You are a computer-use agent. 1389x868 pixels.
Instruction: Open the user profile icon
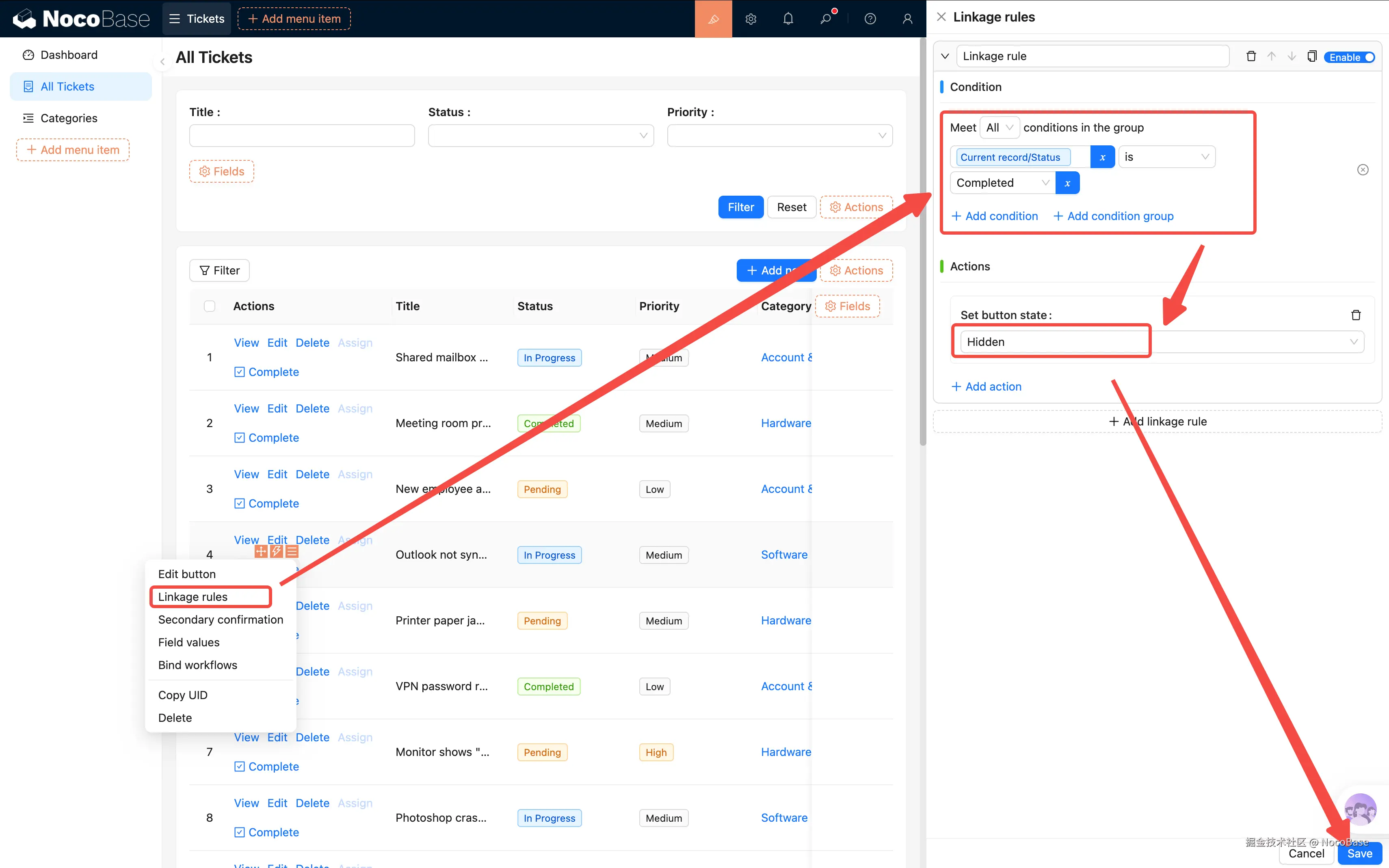[x=907, y=19]
